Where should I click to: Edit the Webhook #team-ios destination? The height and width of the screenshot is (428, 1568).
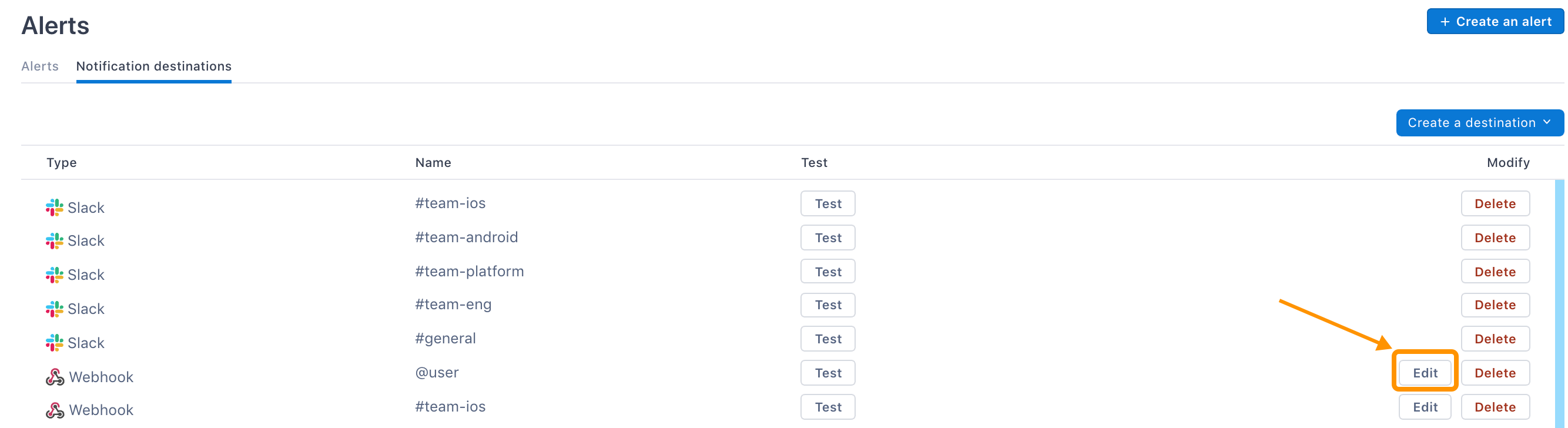[x=1425, y=407]
